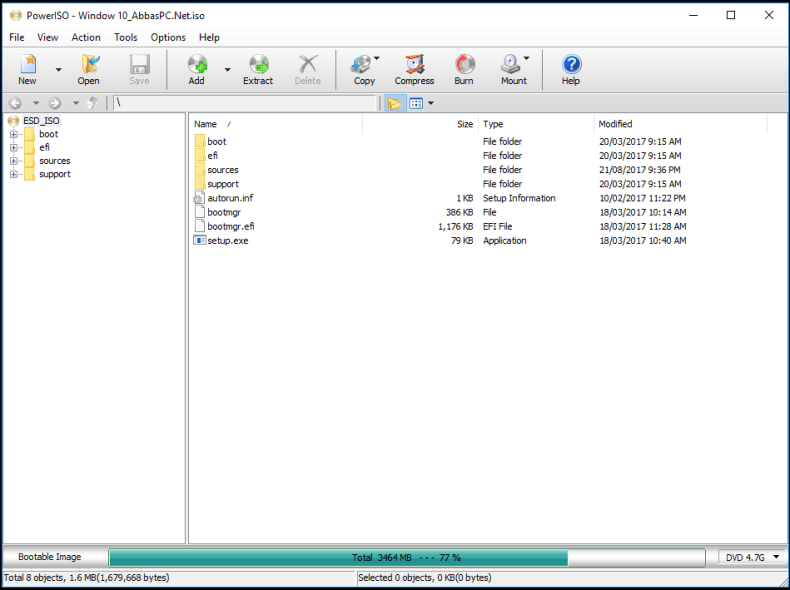Sort by the Modified column header
790x590 pixels.
click(x=681, y=124)
